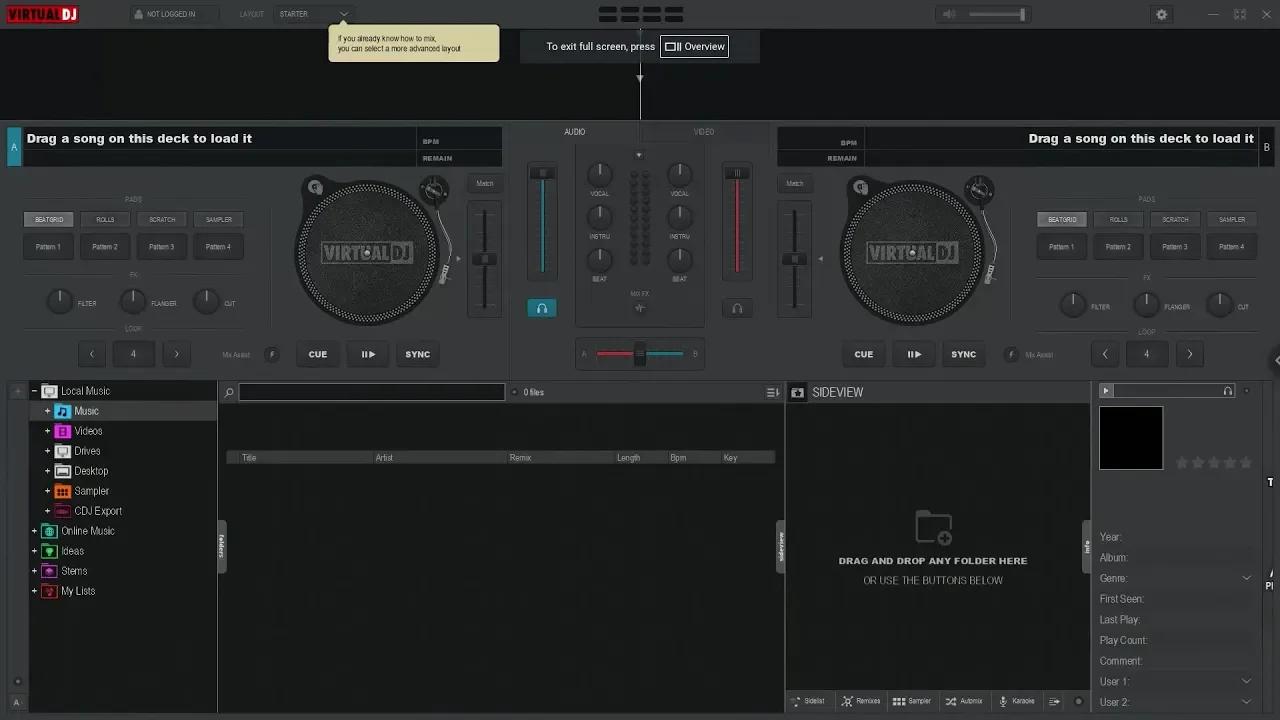This screenshot has height=720, width=1280.
Task: Click the crossfader between decks A and B
Action: [x=640, y=353]
